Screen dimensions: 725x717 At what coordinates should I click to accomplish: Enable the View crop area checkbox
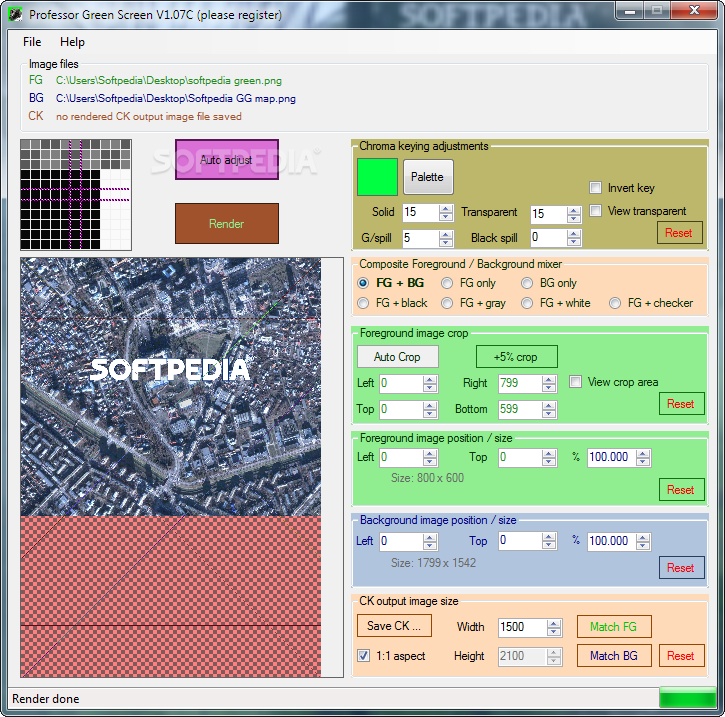tap(575, 382)
